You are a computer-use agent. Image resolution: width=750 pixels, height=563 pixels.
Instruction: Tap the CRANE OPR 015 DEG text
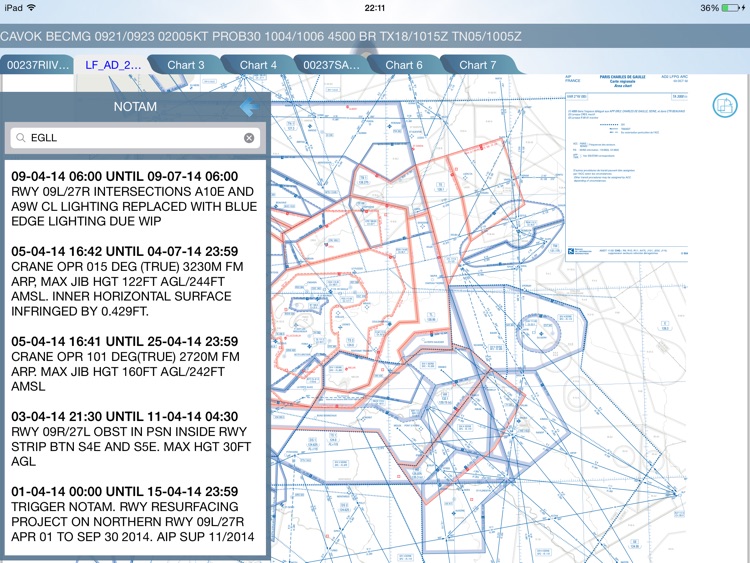(128, 289)
